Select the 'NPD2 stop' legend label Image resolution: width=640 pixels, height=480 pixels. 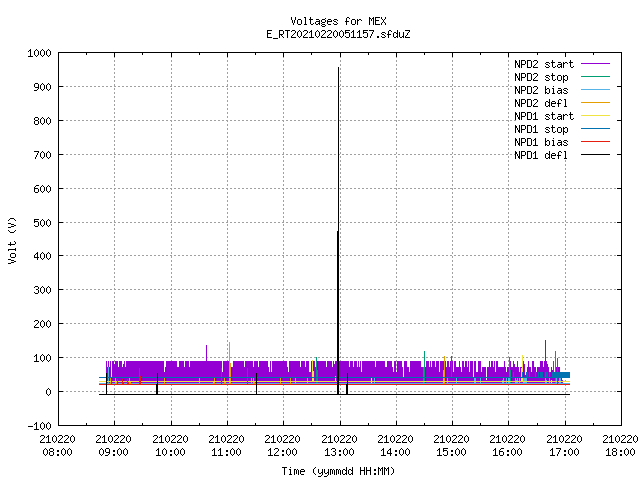pyautogui.click(x=541, y=77)
